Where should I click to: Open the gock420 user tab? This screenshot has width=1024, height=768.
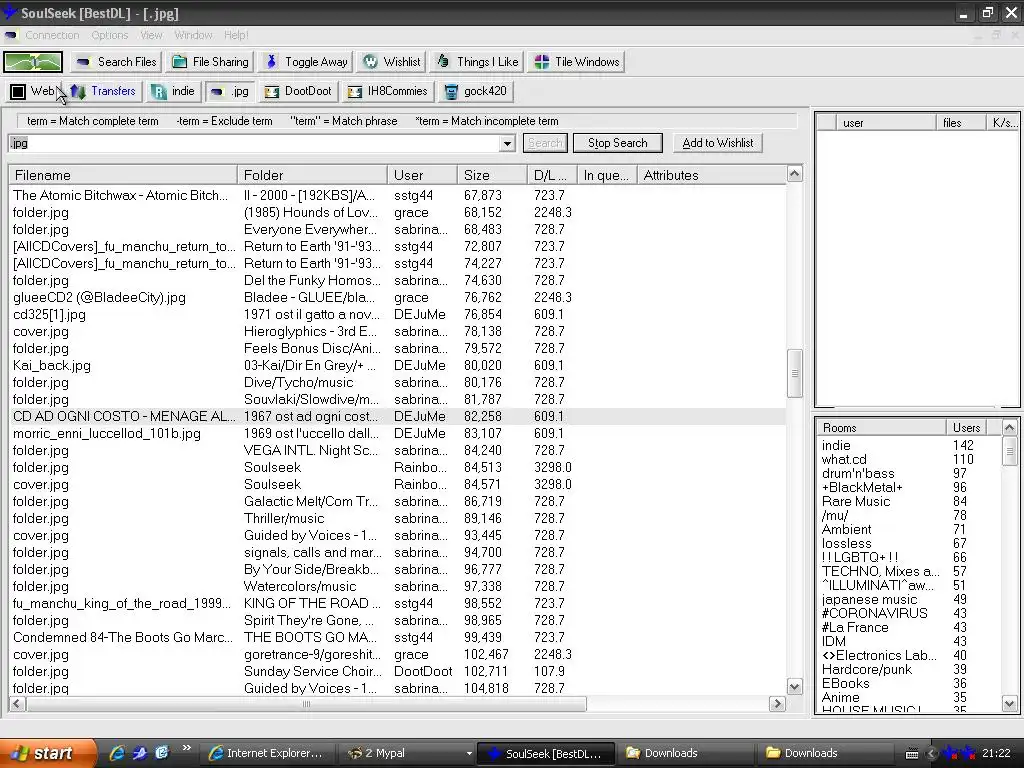pos(476,91)
